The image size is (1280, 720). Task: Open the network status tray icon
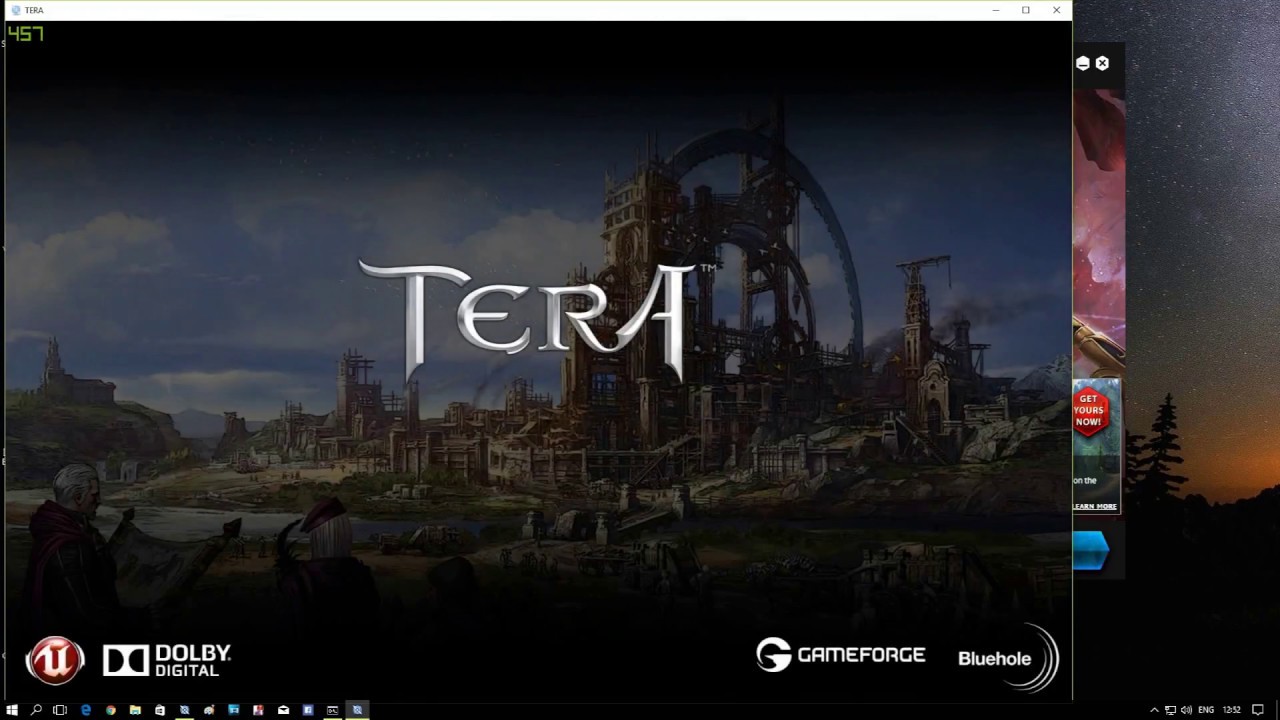(1170, 710)
